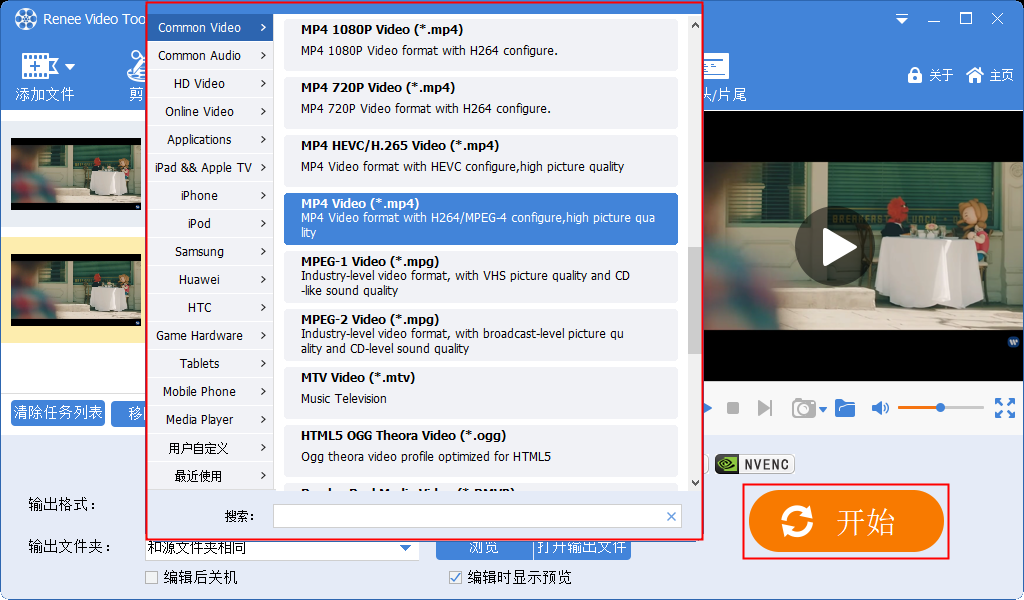1024x600 pixels.
Task: Choose MP4 720P Video format
Action: pyautogui.click(x=481, y=103)
